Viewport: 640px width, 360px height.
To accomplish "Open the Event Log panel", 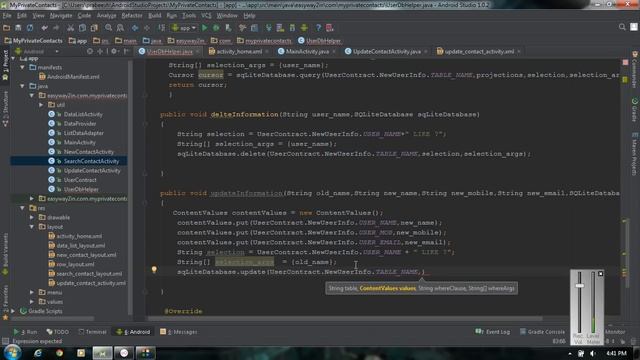I will point(493,332).
